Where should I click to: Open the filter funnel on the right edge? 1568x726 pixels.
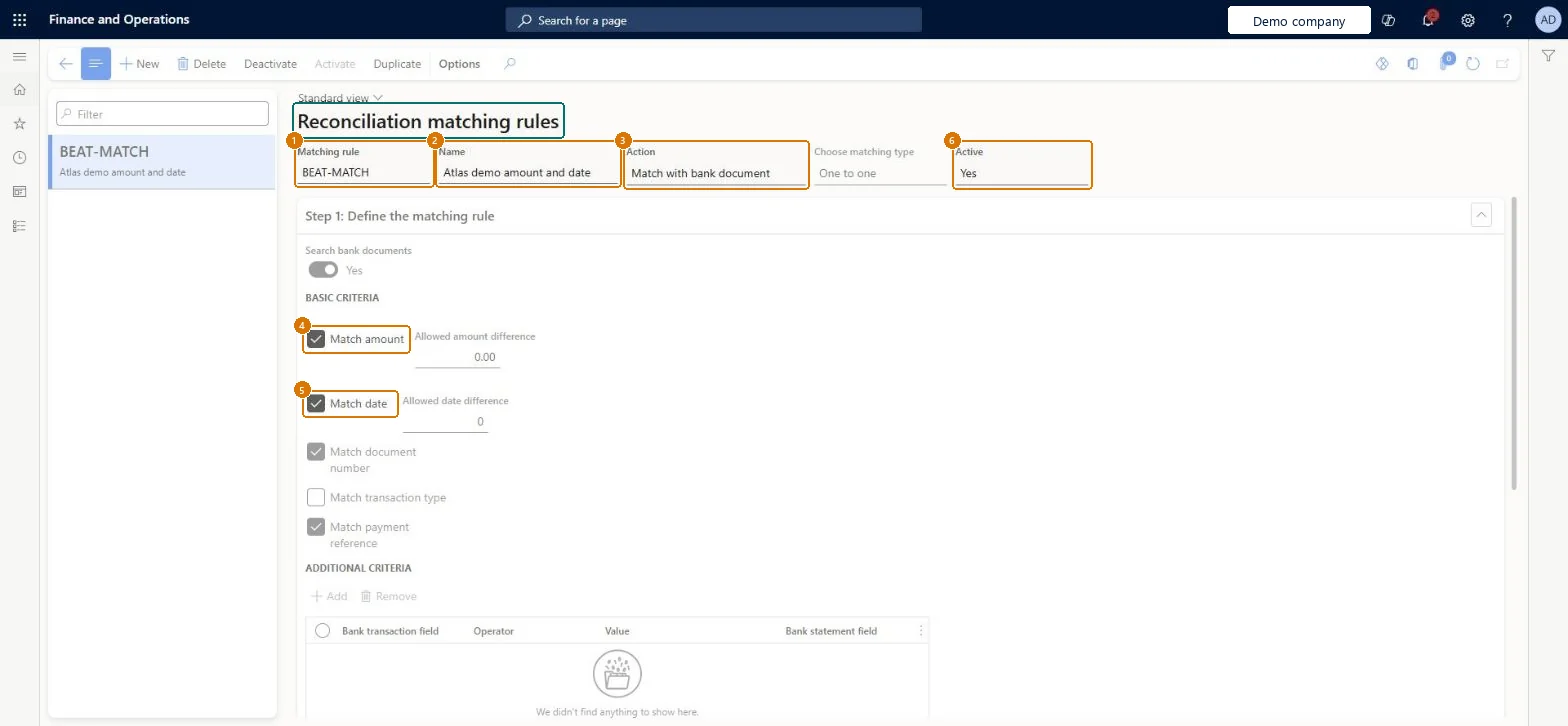tap(1548, 57)
